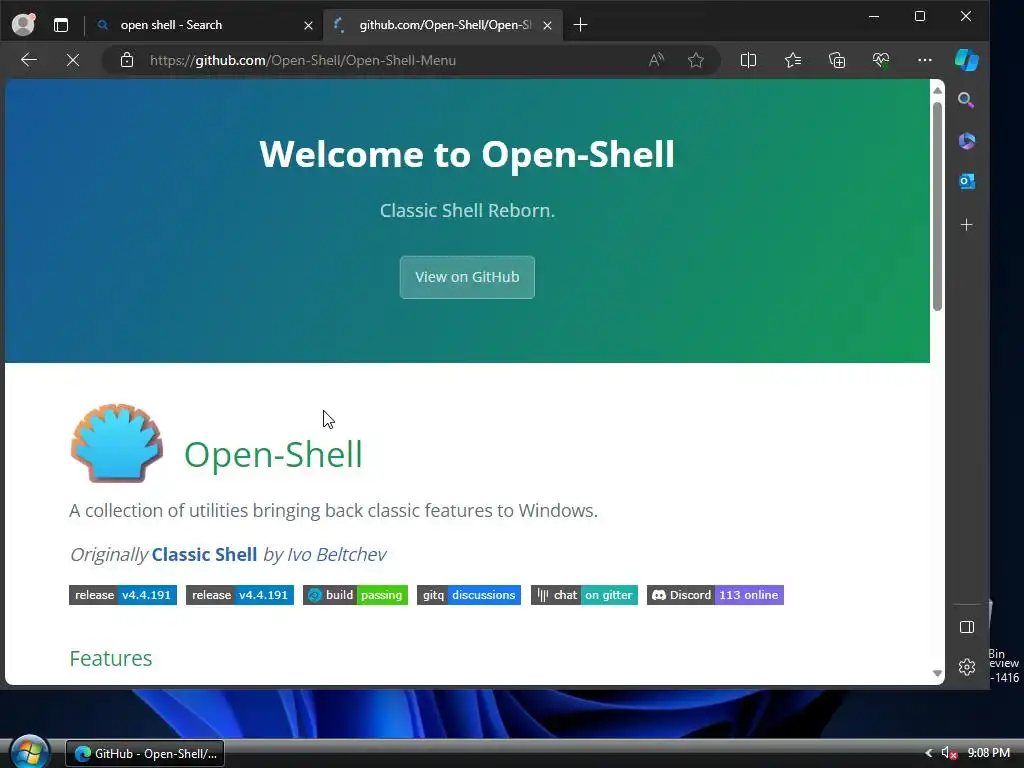Open the Copilot icon
Viewport: 1024px width, 768px height.
click(x=967, y=60)
